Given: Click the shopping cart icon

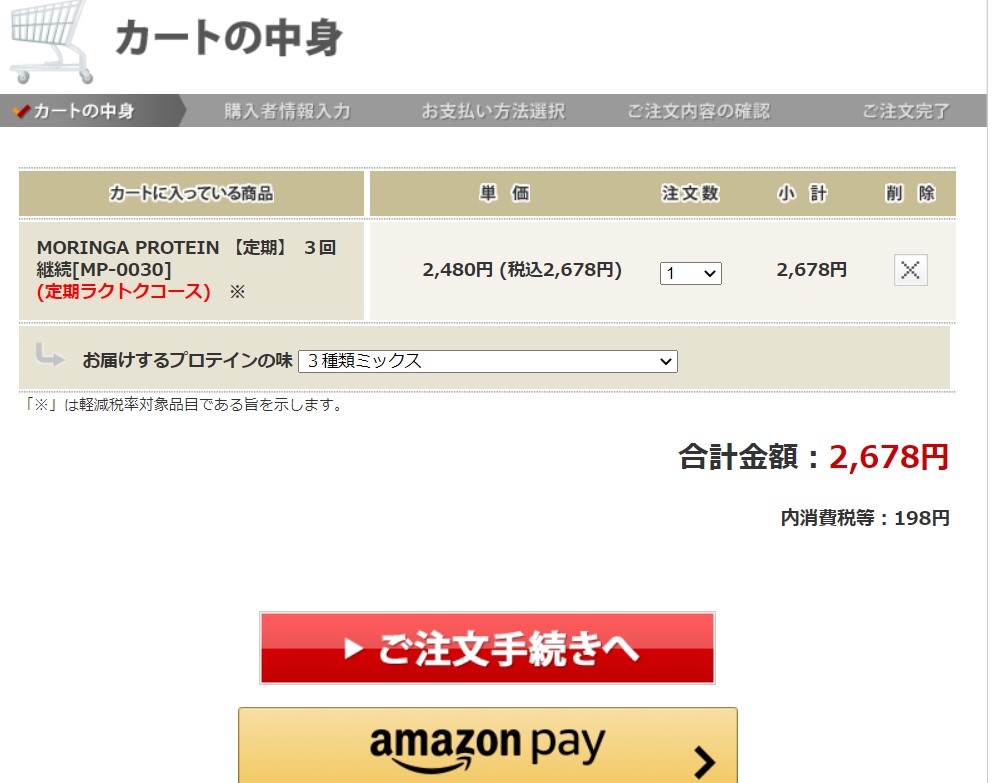Looking at the screenshot, I should tap(51, 41).
